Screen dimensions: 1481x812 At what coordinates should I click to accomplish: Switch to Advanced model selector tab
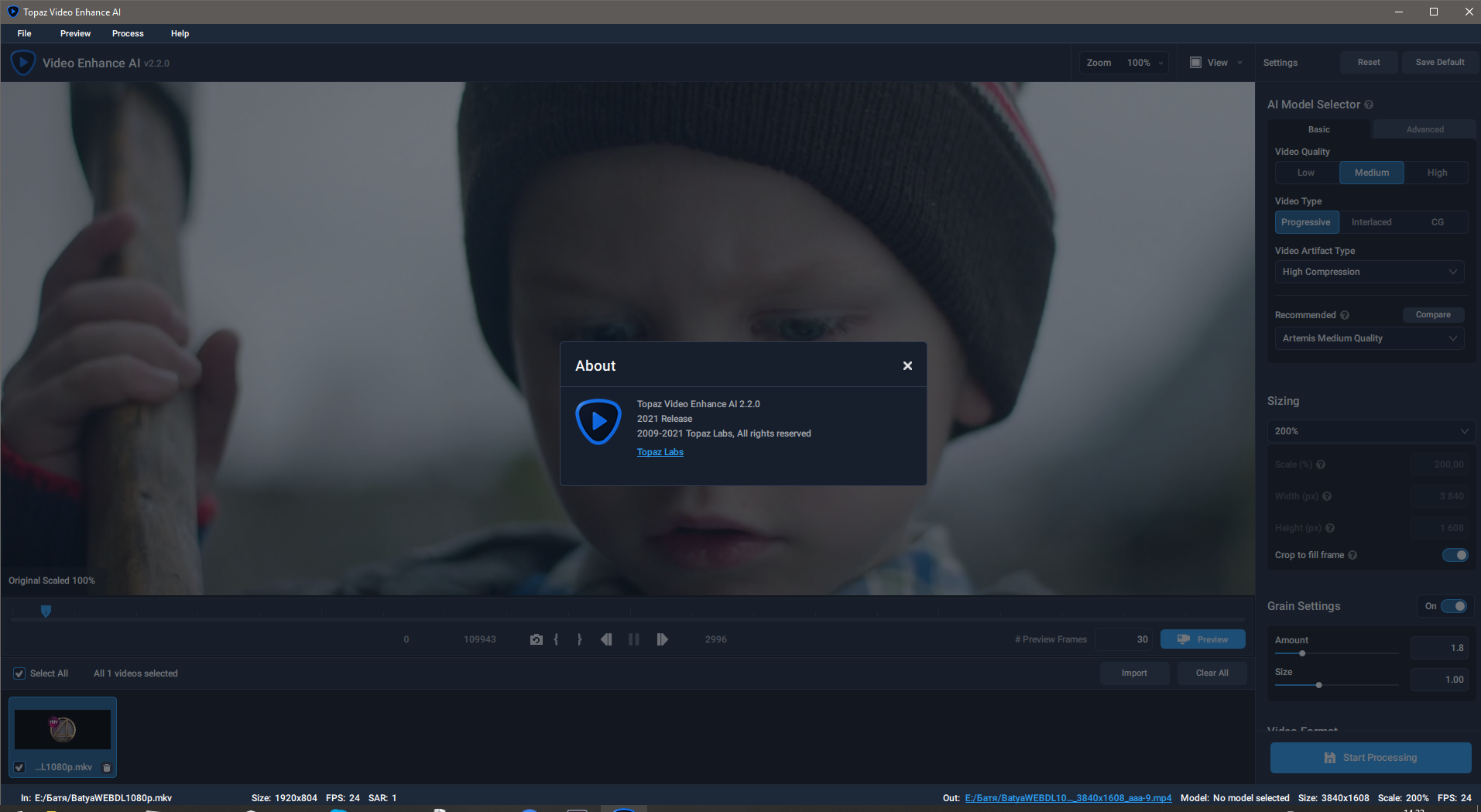tap(1424, 129)
